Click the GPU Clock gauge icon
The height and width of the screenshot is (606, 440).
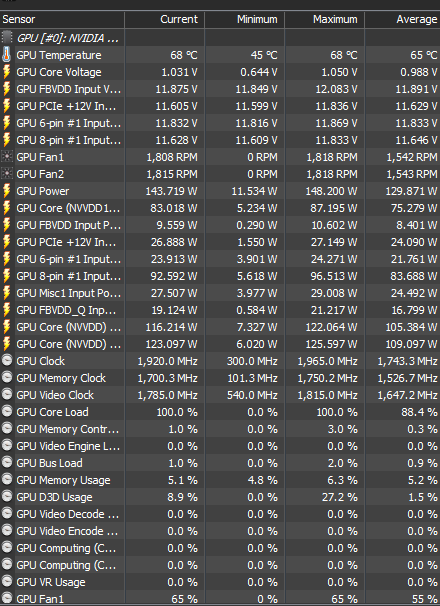[x=7, y=361]
